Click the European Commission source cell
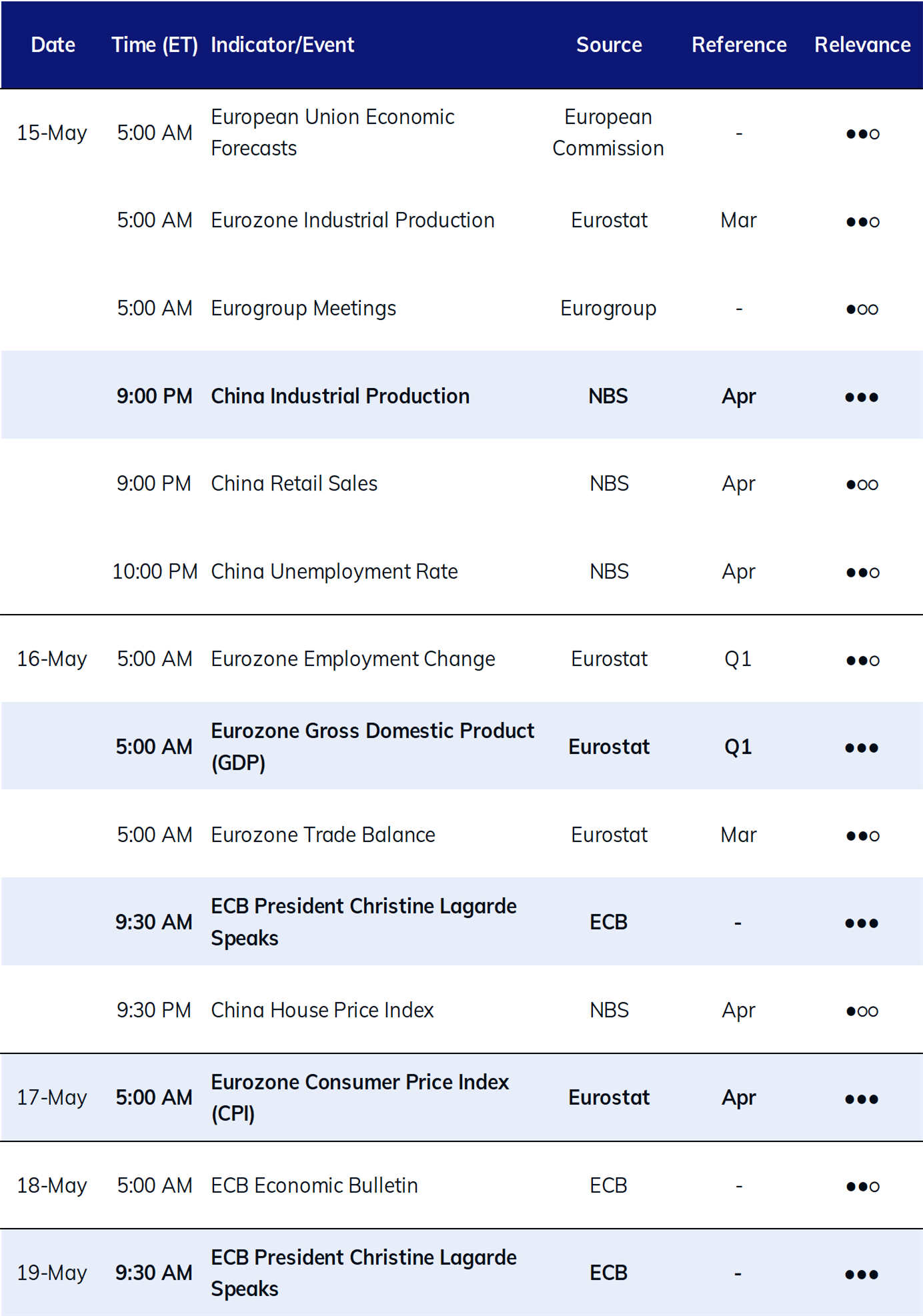 click(x=608, y=132)
